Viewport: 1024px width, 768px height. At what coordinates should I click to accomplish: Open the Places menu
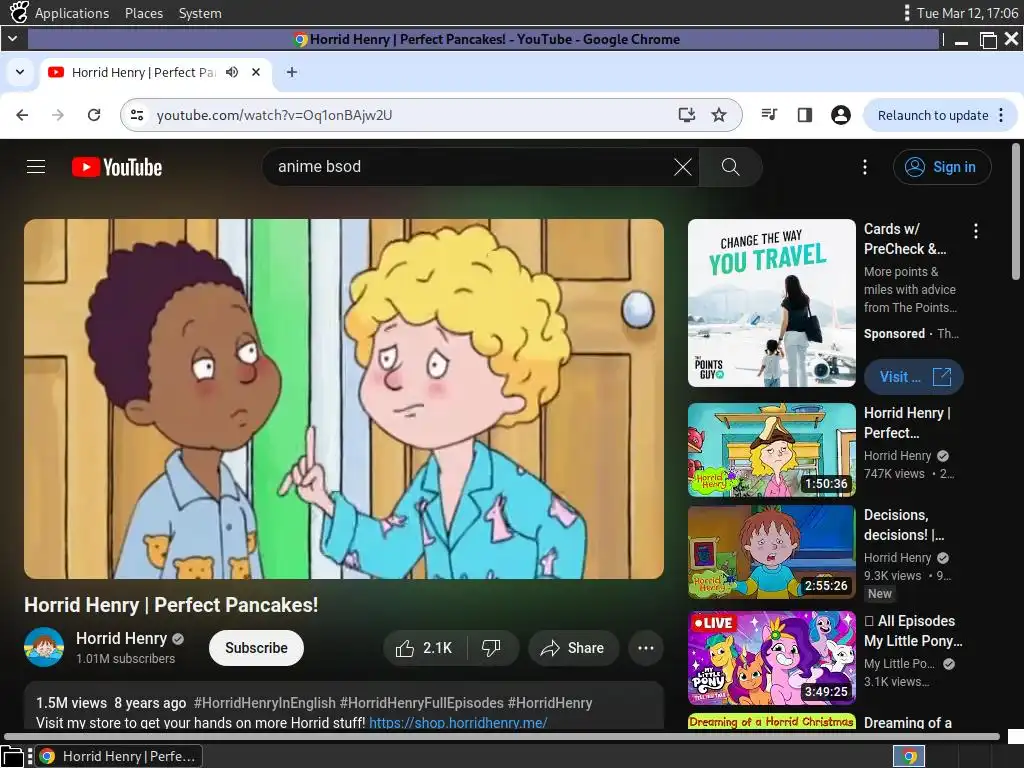click(x=144, y=13)
